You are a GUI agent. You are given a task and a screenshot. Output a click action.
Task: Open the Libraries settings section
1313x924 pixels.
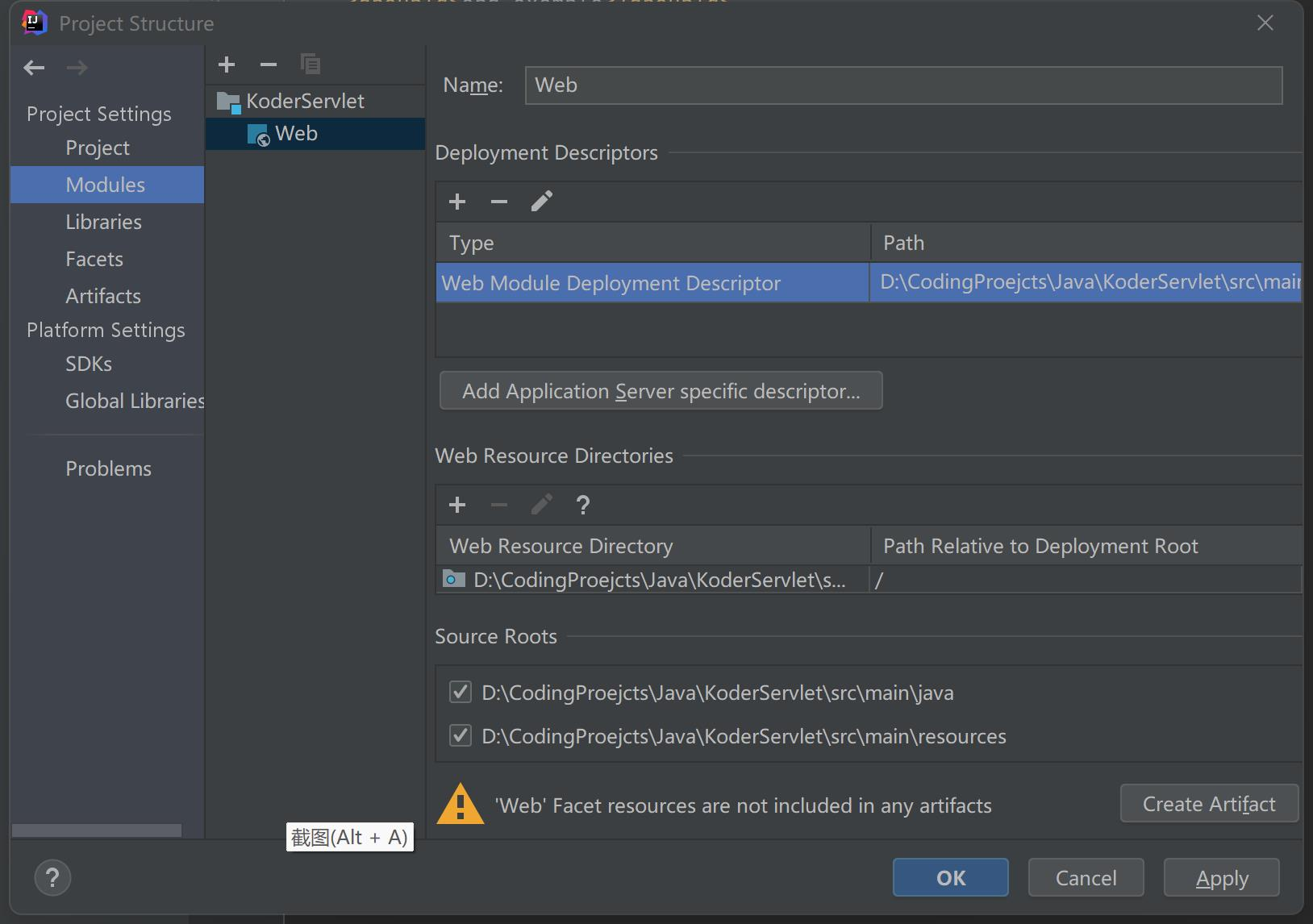pos(103,222)
